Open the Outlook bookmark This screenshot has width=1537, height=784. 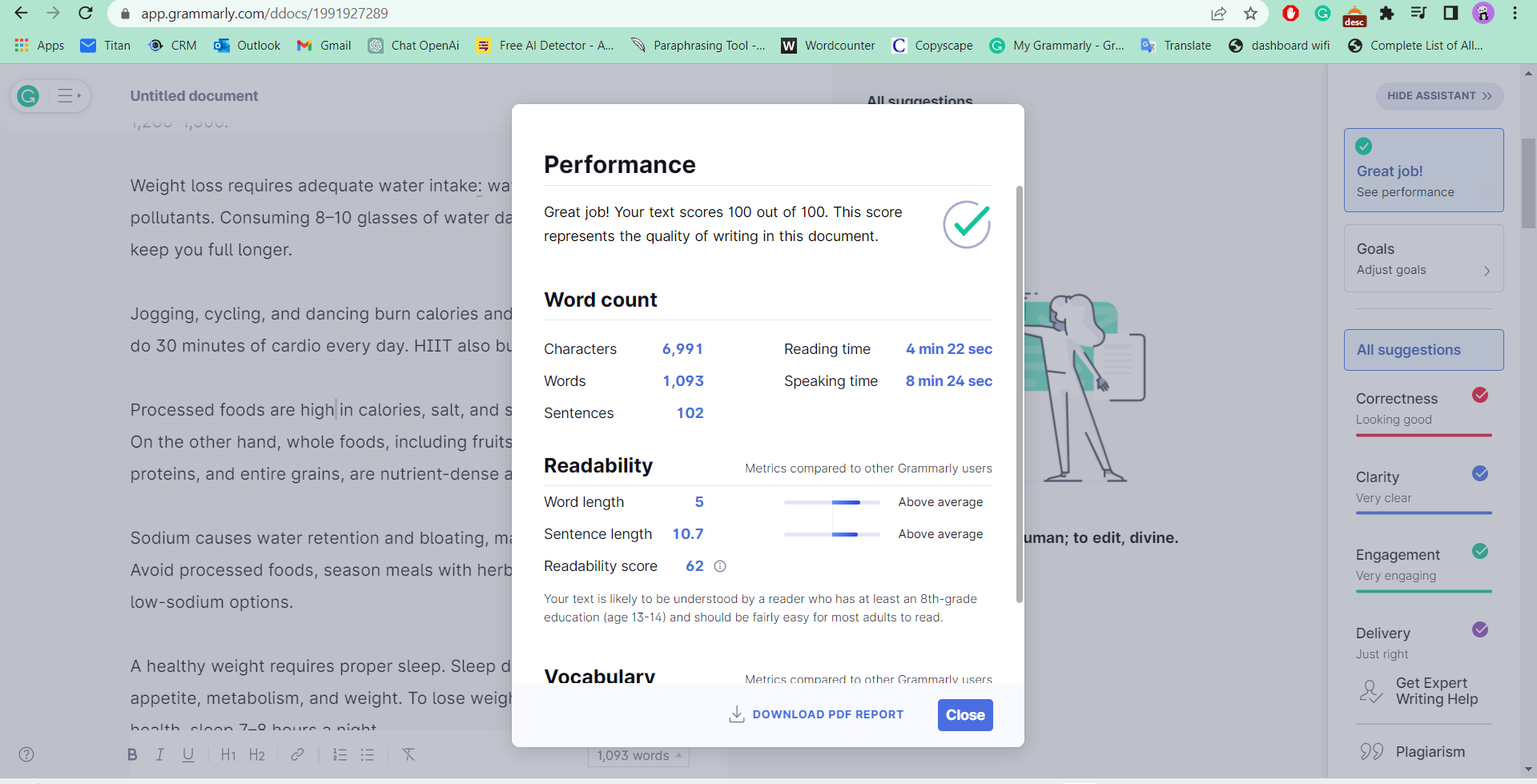coord(247,46)
